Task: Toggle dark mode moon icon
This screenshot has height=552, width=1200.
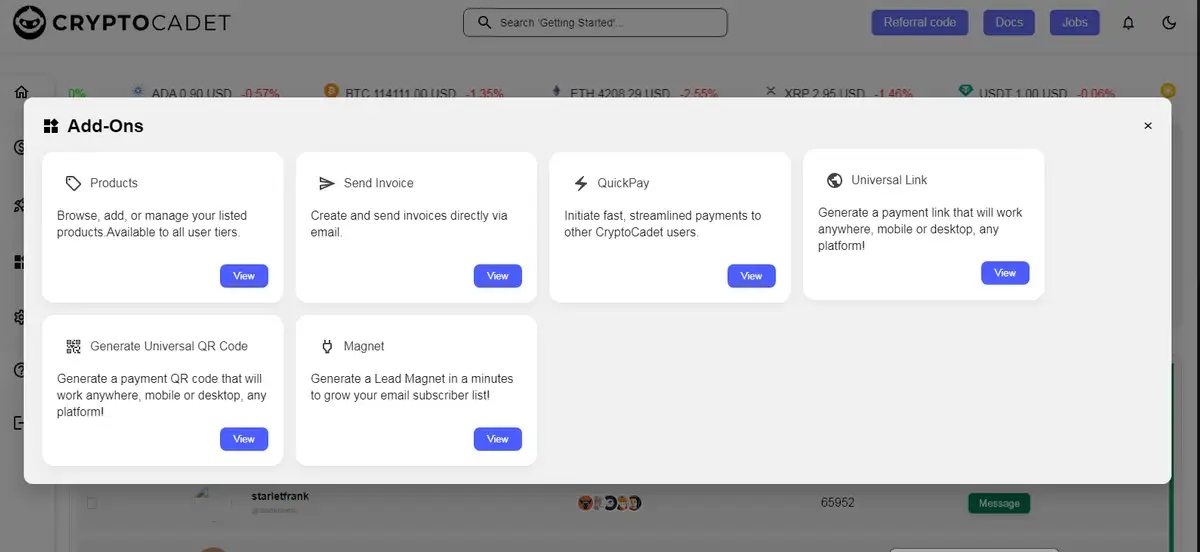Action: (x=1169, y=22)
